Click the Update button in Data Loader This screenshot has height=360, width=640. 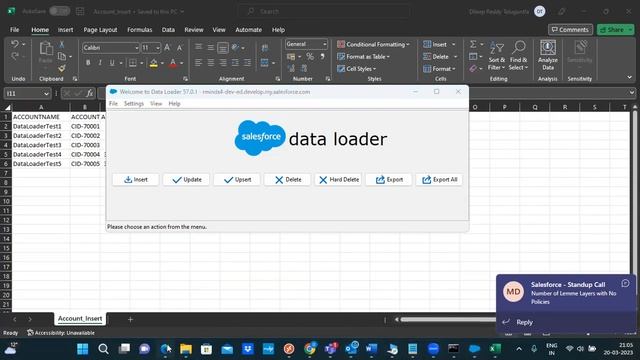186,180
